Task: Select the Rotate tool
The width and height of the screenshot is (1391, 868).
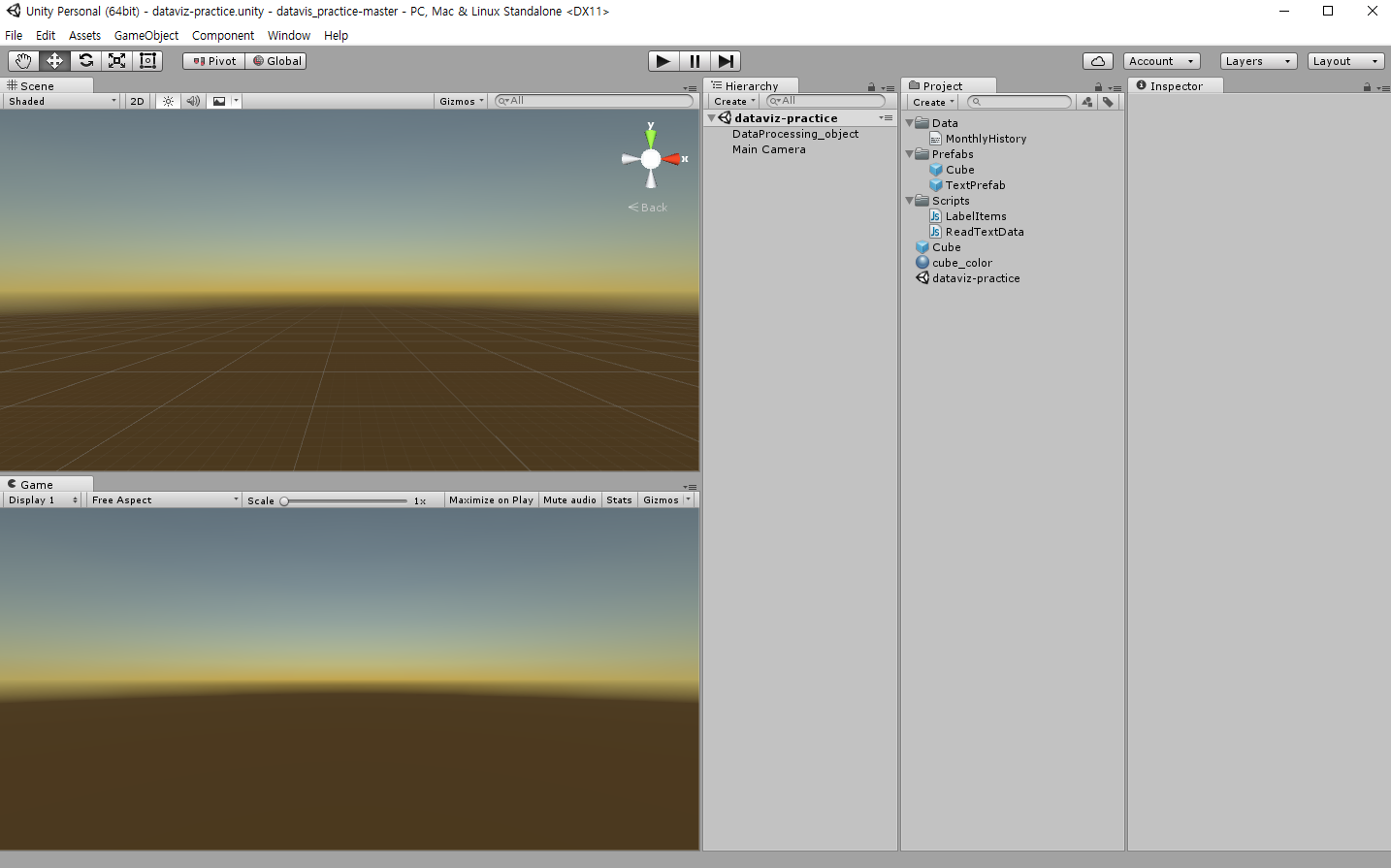Action: click(85, 60)
